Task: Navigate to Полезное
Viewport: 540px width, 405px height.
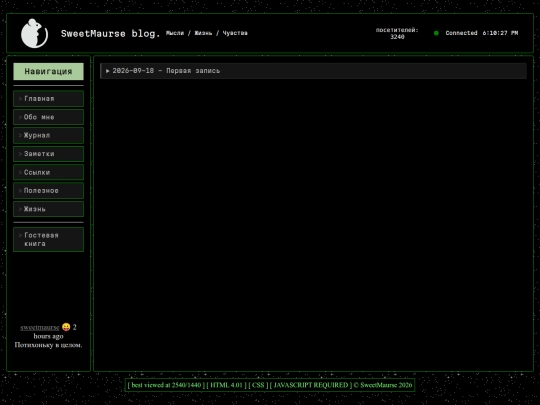Action: (x=48, y=190)
